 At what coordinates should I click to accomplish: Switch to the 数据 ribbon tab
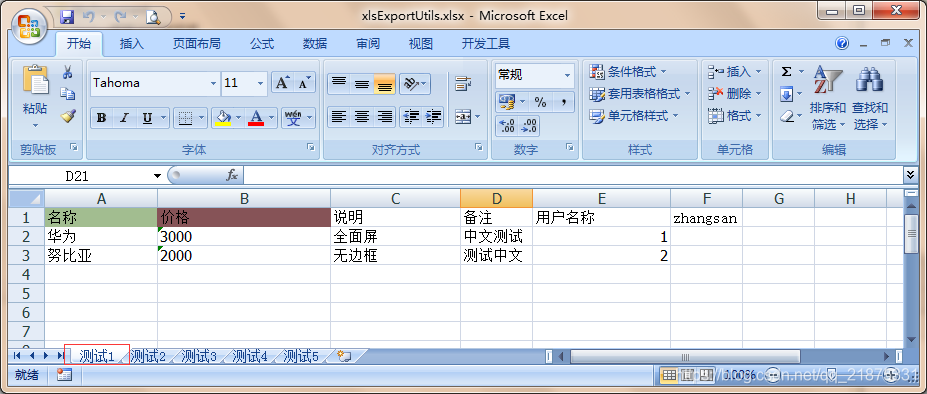[315, 44]
